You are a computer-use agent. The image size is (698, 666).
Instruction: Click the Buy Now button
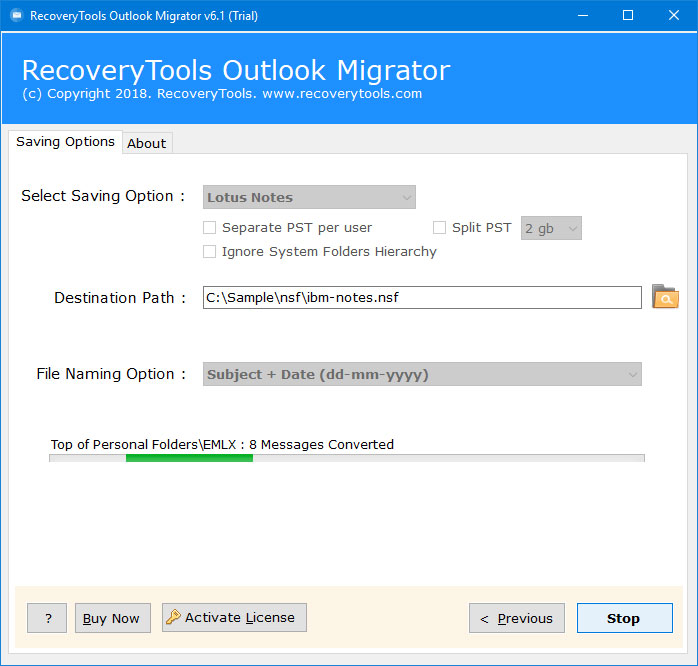[113, 618]
